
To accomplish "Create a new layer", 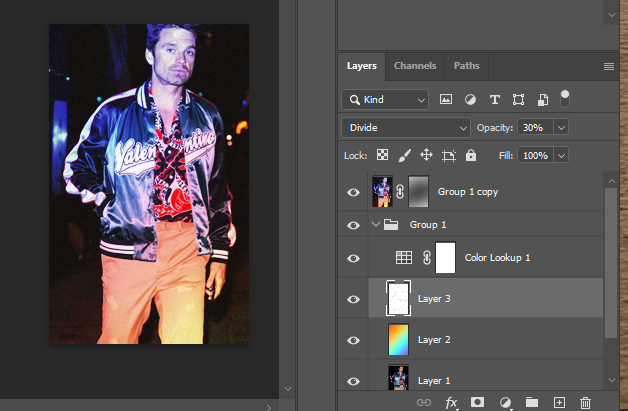I will point(559,402).
